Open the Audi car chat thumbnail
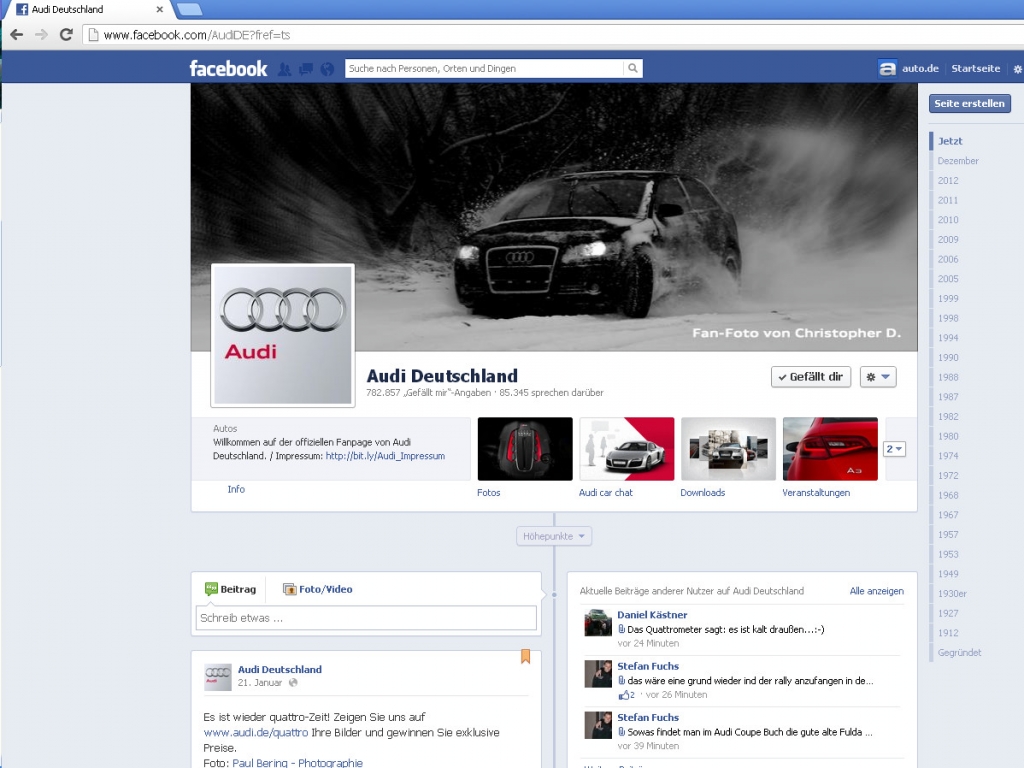This screenshot has height=768, width=1024. 627,449
